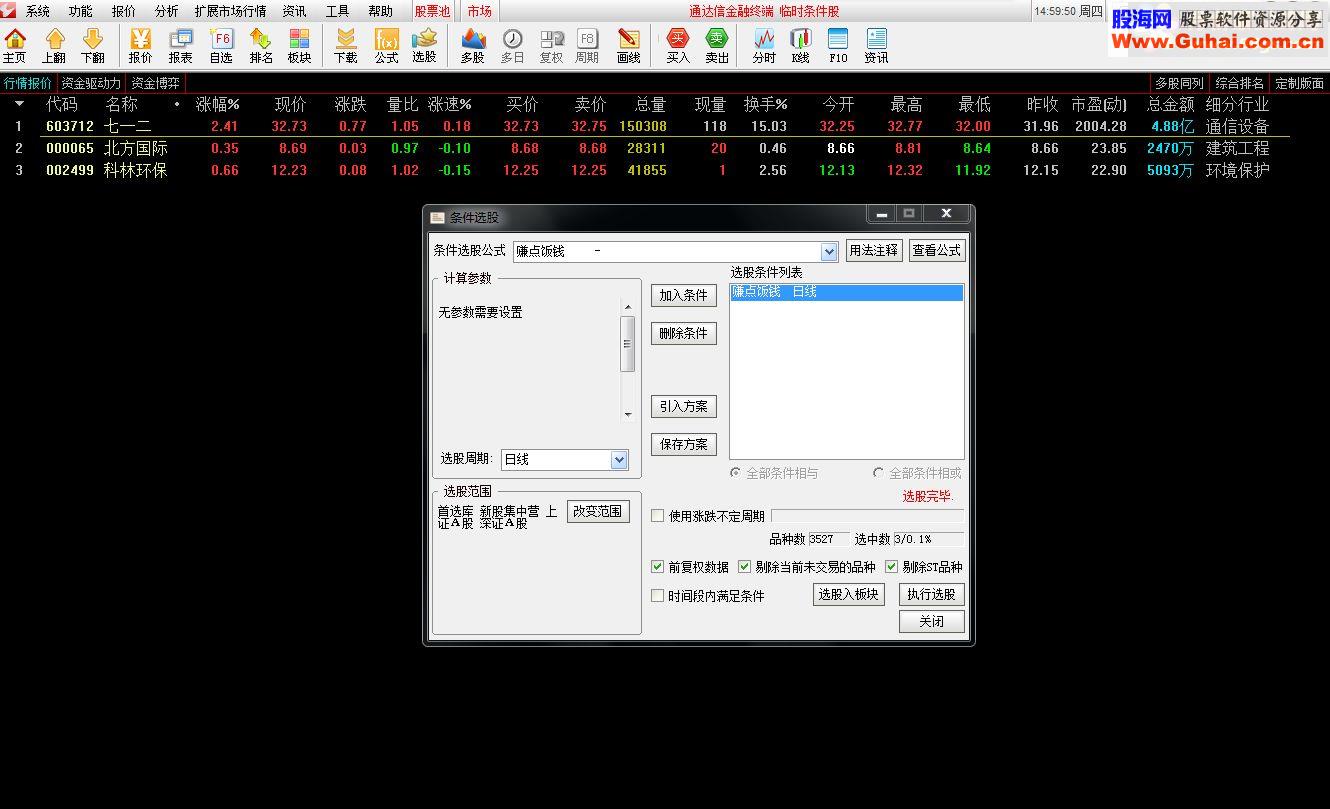Open the 工具 menu
The height and width of the screenshot is (809, 1330).
click(338, 11)
